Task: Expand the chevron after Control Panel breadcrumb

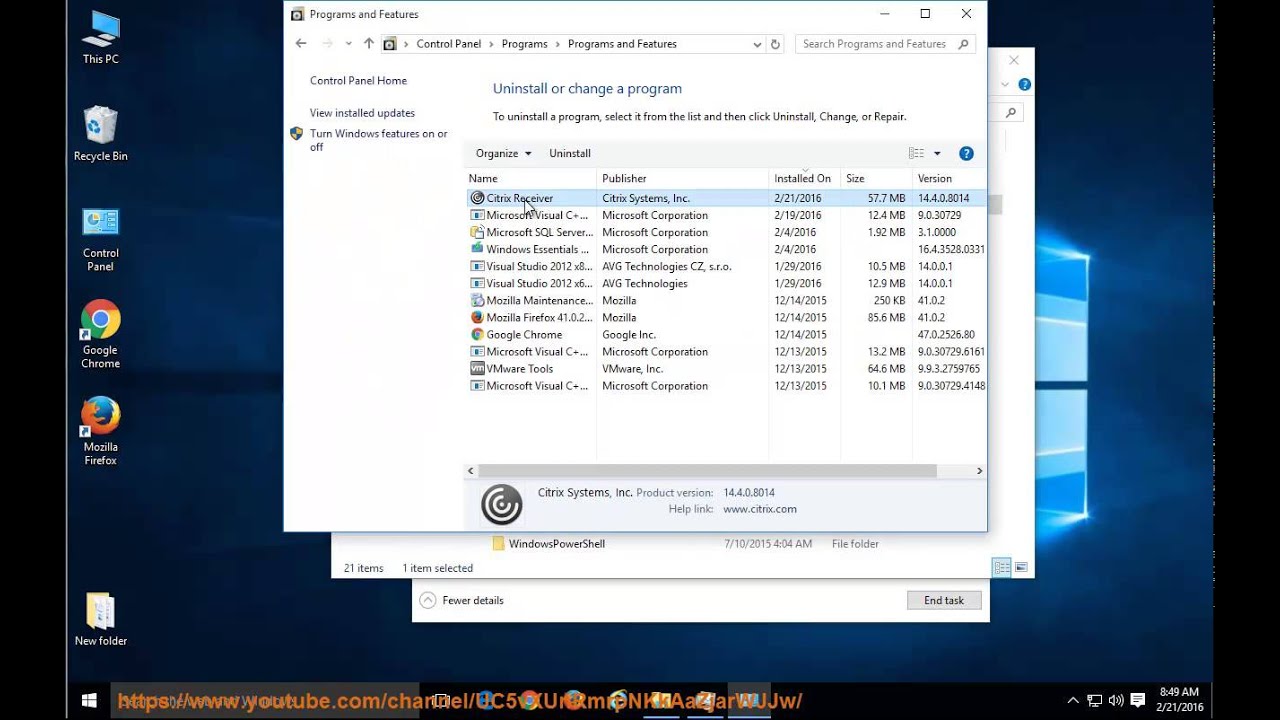Action: 491,44
